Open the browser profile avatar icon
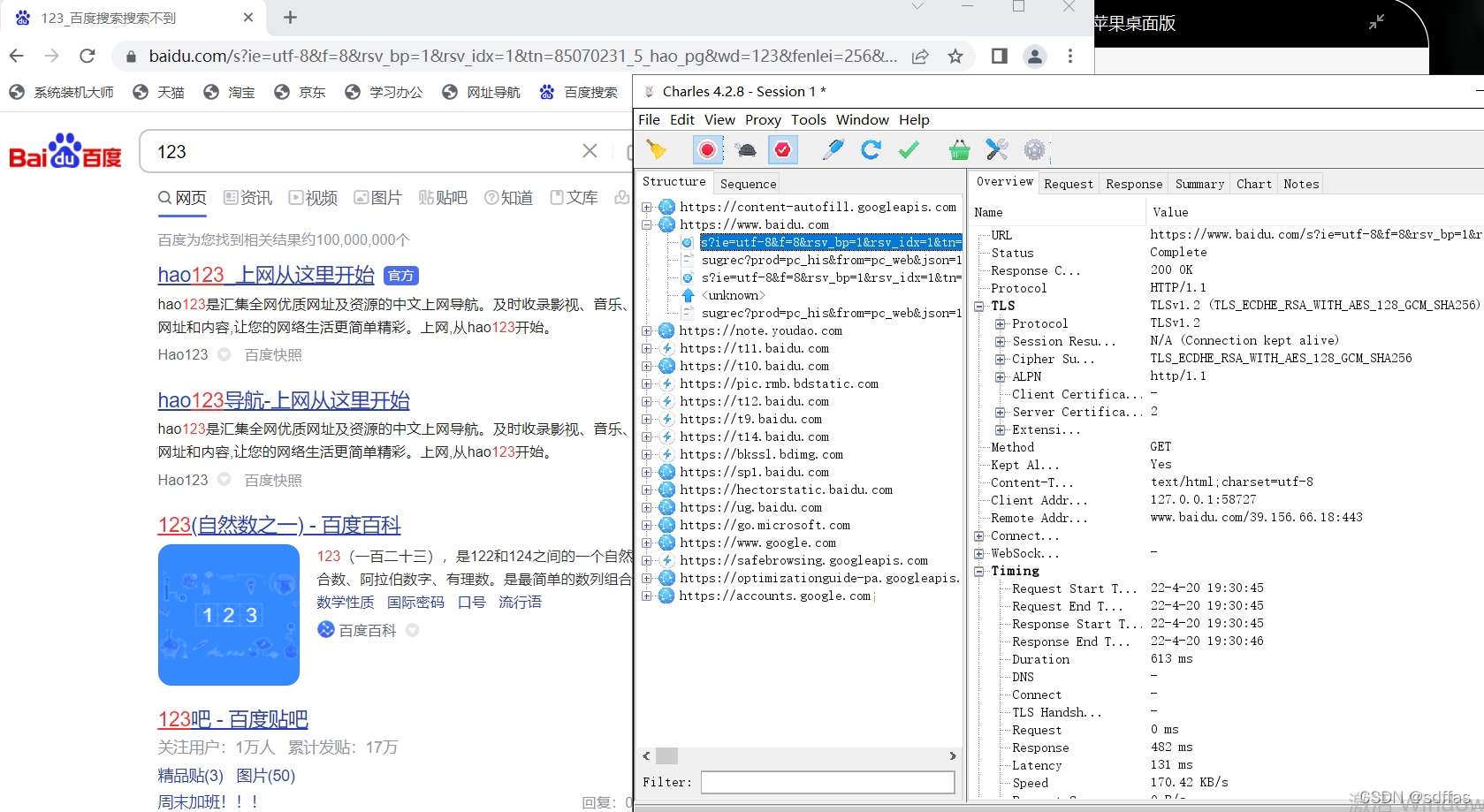1484x812 pixels. tap(1035, 56)
